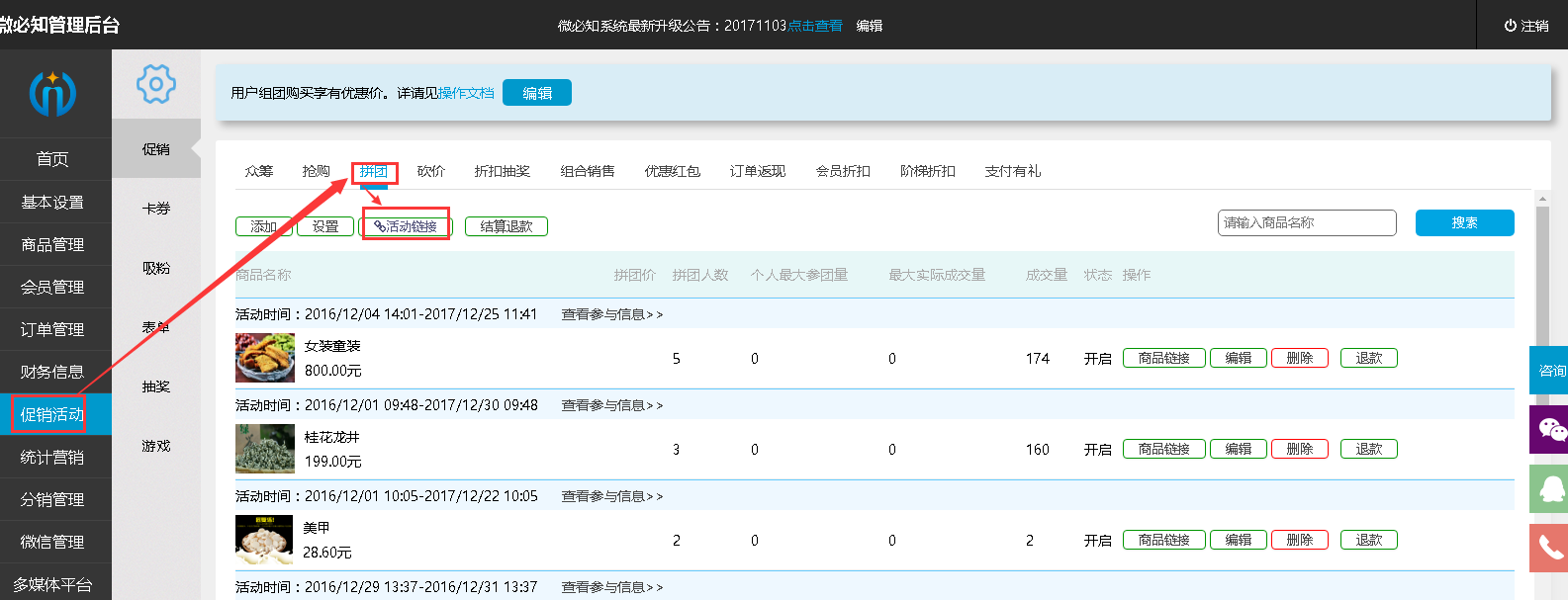
Task: Click the red phone call icon
Action: 1550,547
